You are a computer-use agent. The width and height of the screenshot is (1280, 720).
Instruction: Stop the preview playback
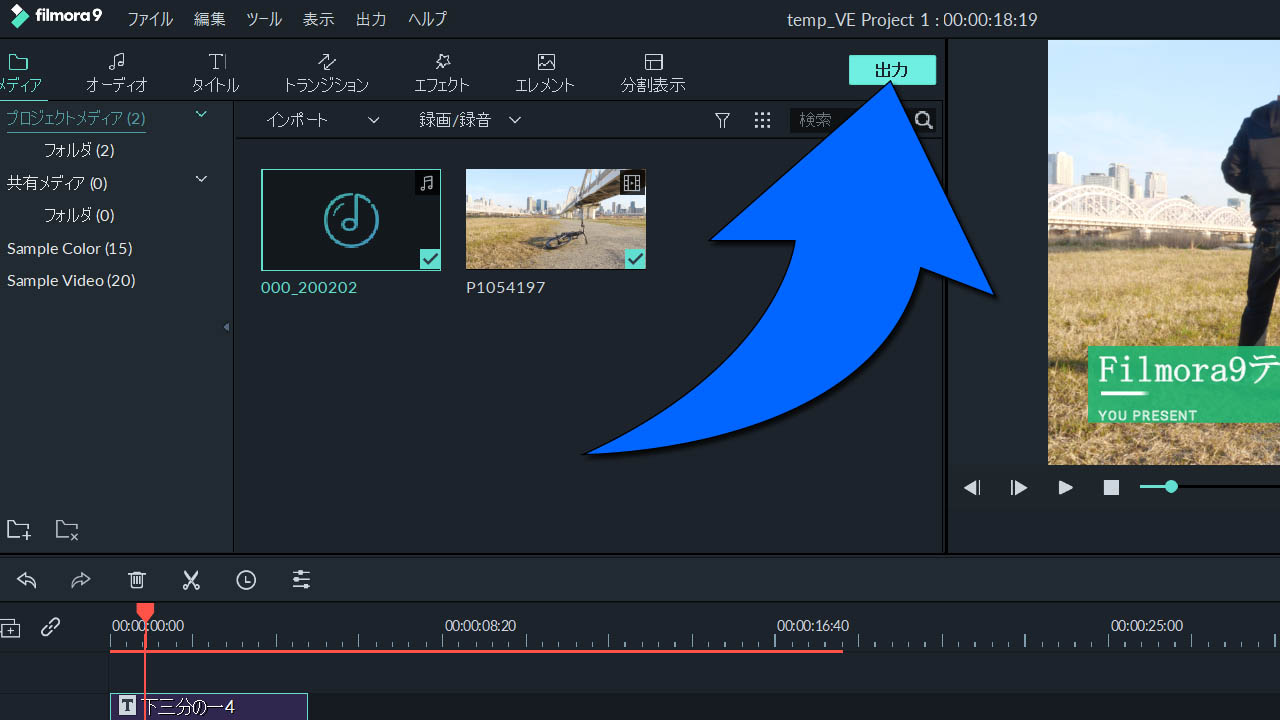[1111, 488]
